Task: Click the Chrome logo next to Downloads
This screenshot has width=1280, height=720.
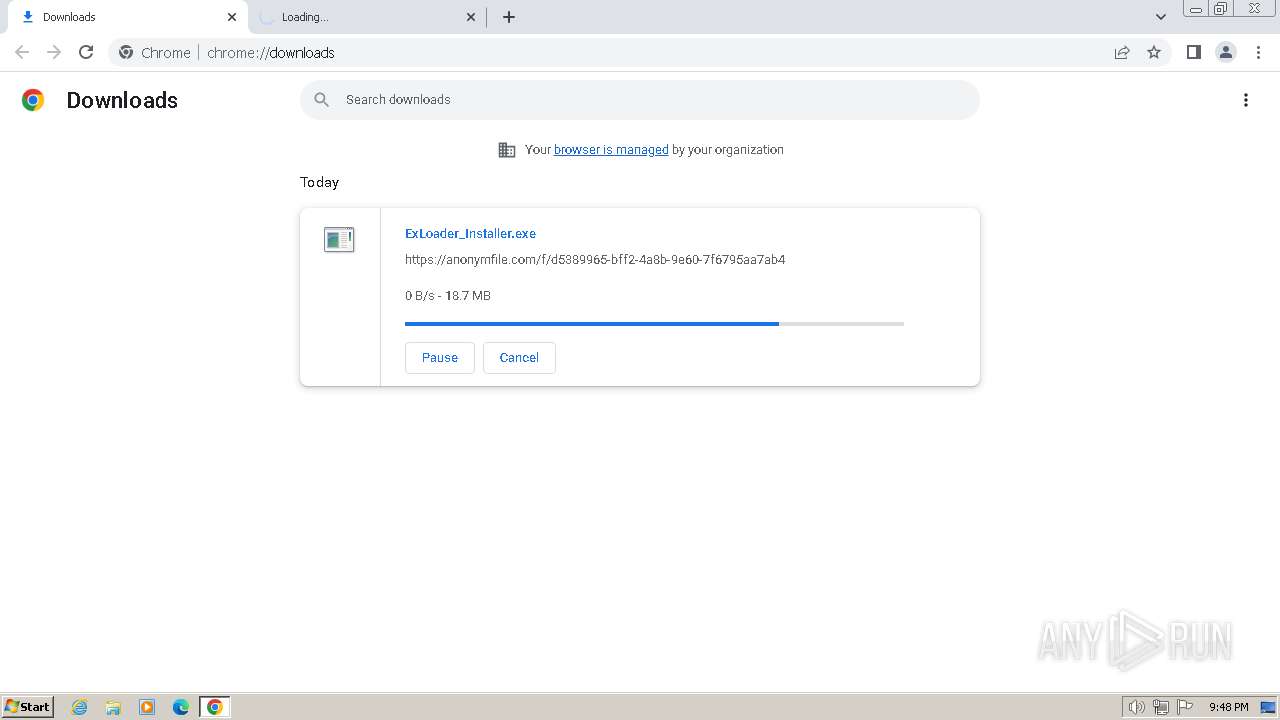Action: [33, 100]
